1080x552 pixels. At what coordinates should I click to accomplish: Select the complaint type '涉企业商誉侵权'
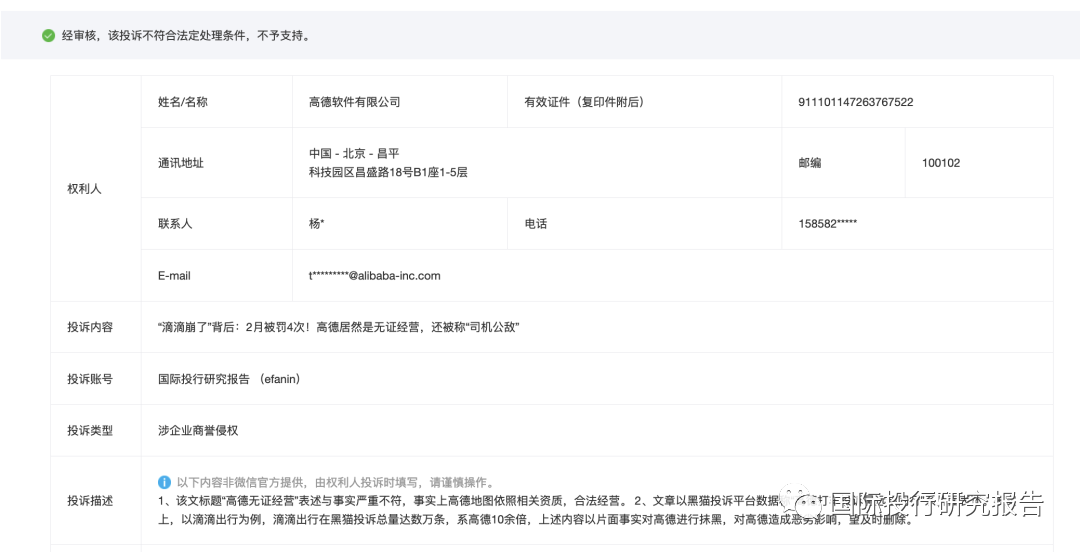point(198,431)
